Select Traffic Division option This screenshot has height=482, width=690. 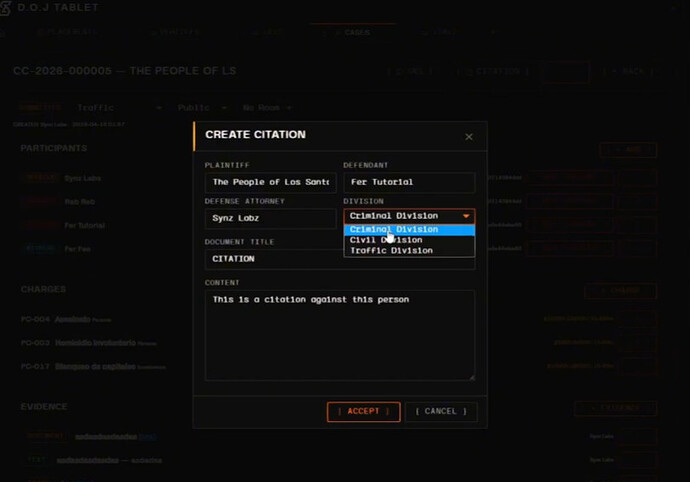pyautogui.click(x=409, y=250)
